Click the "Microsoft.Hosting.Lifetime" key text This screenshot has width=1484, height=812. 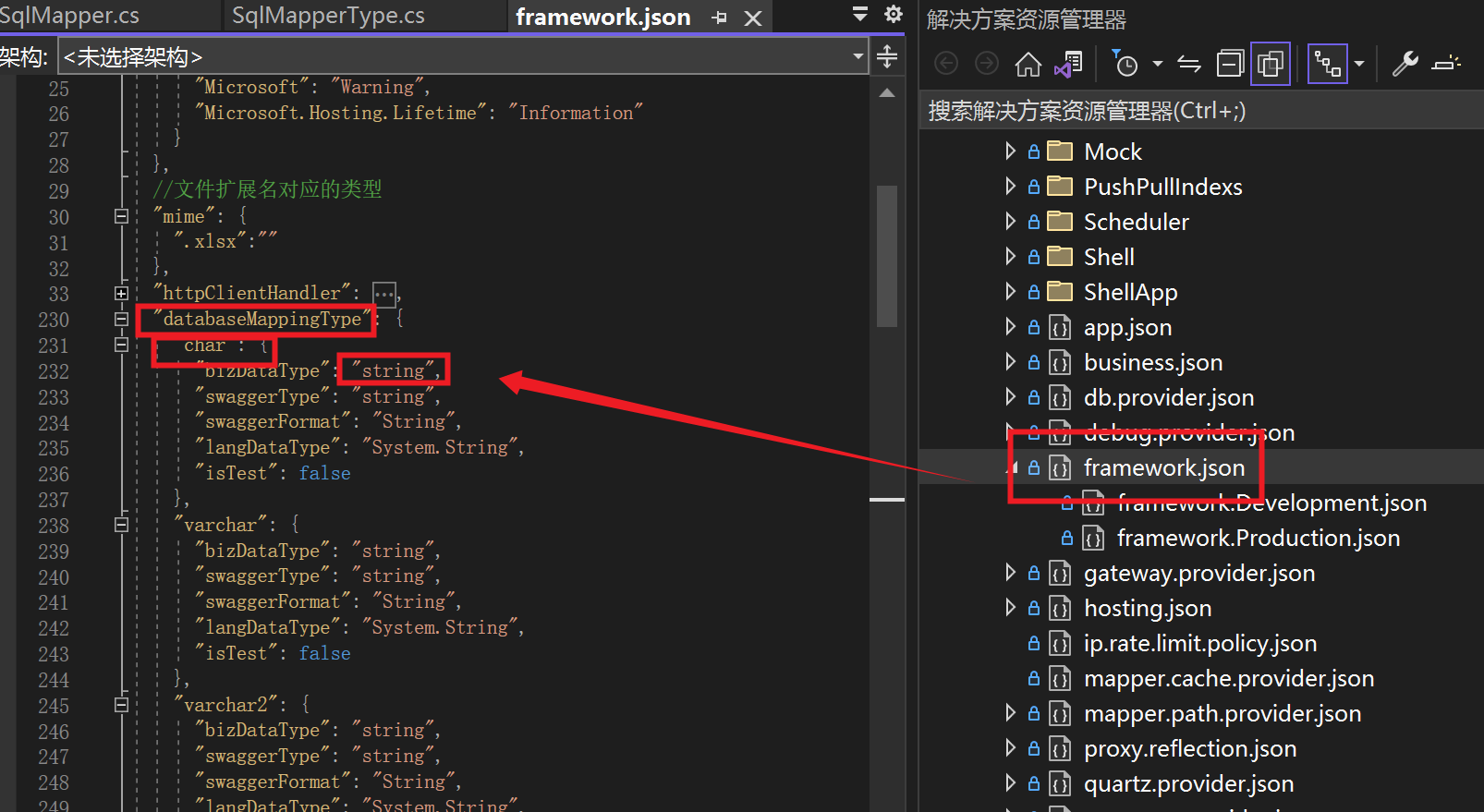click(340, 113)
